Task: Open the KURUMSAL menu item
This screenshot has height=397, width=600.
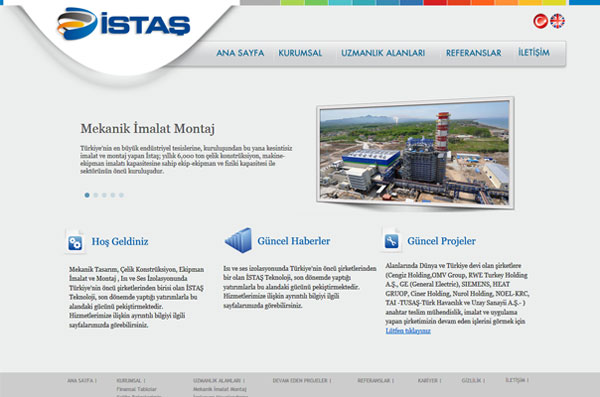Action: (300, 53)
